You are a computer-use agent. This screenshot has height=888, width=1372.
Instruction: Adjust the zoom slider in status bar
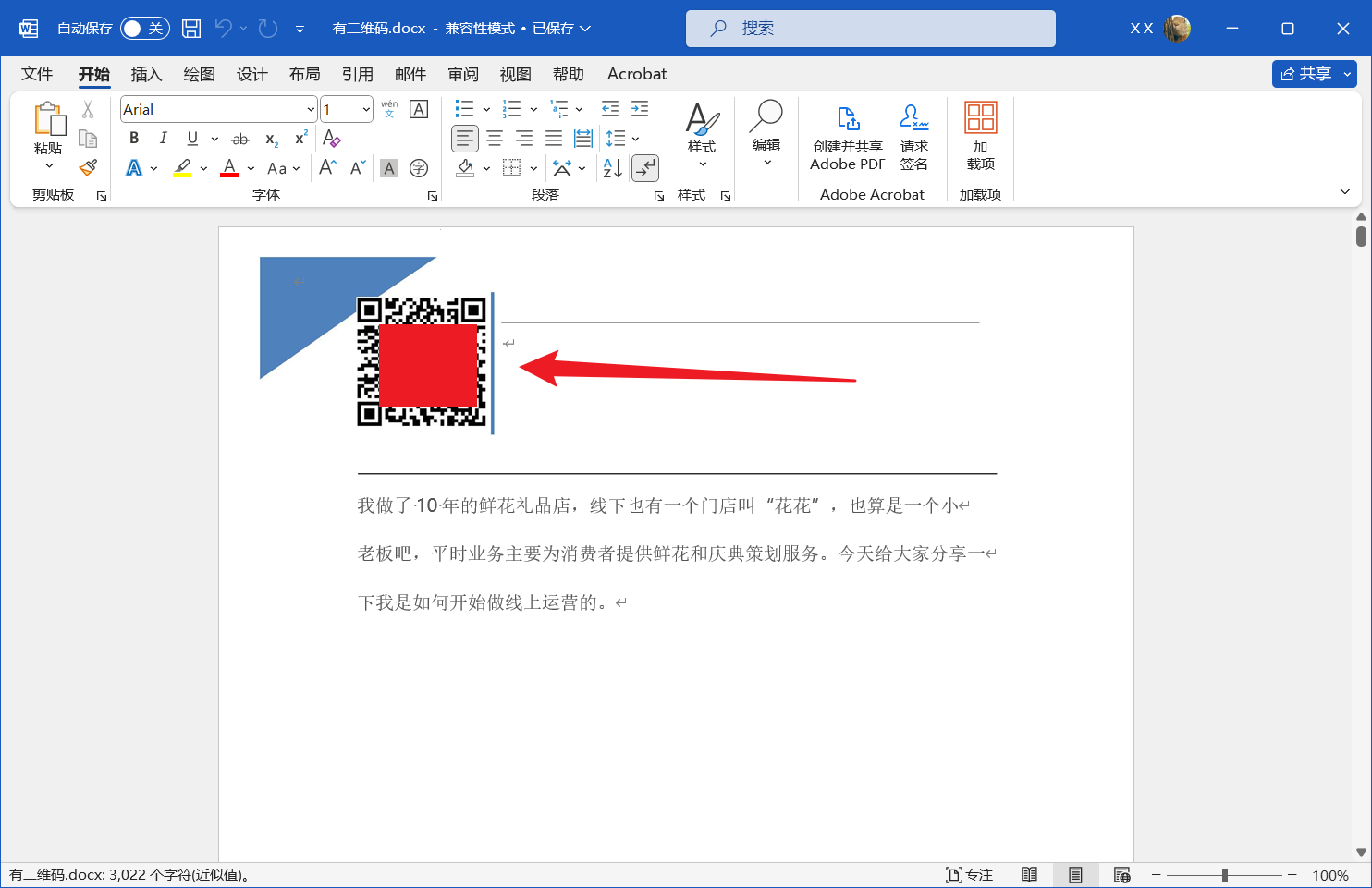click(x=1224, y=875)
